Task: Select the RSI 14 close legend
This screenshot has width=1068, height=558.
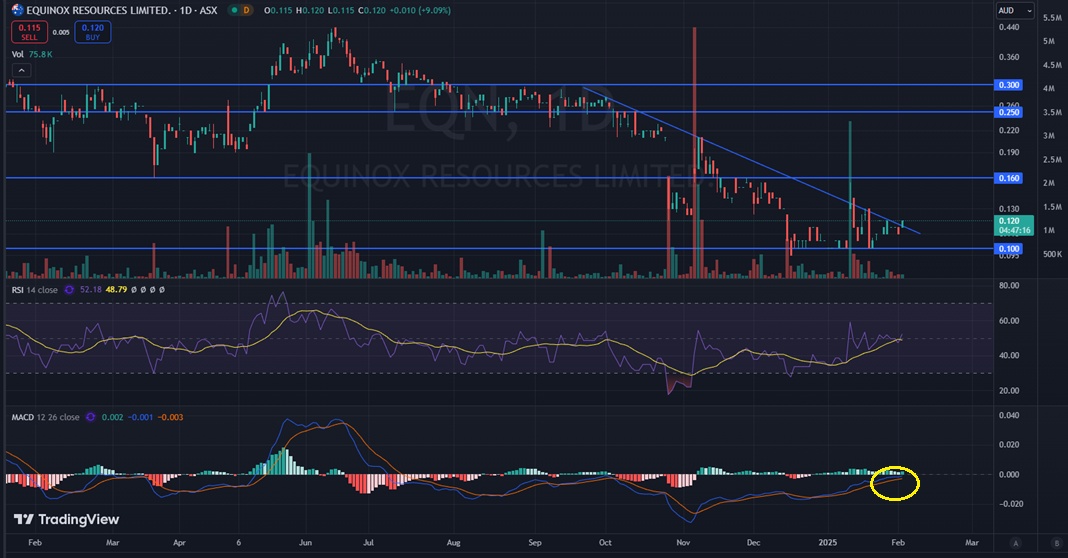Action: (34, 290)
